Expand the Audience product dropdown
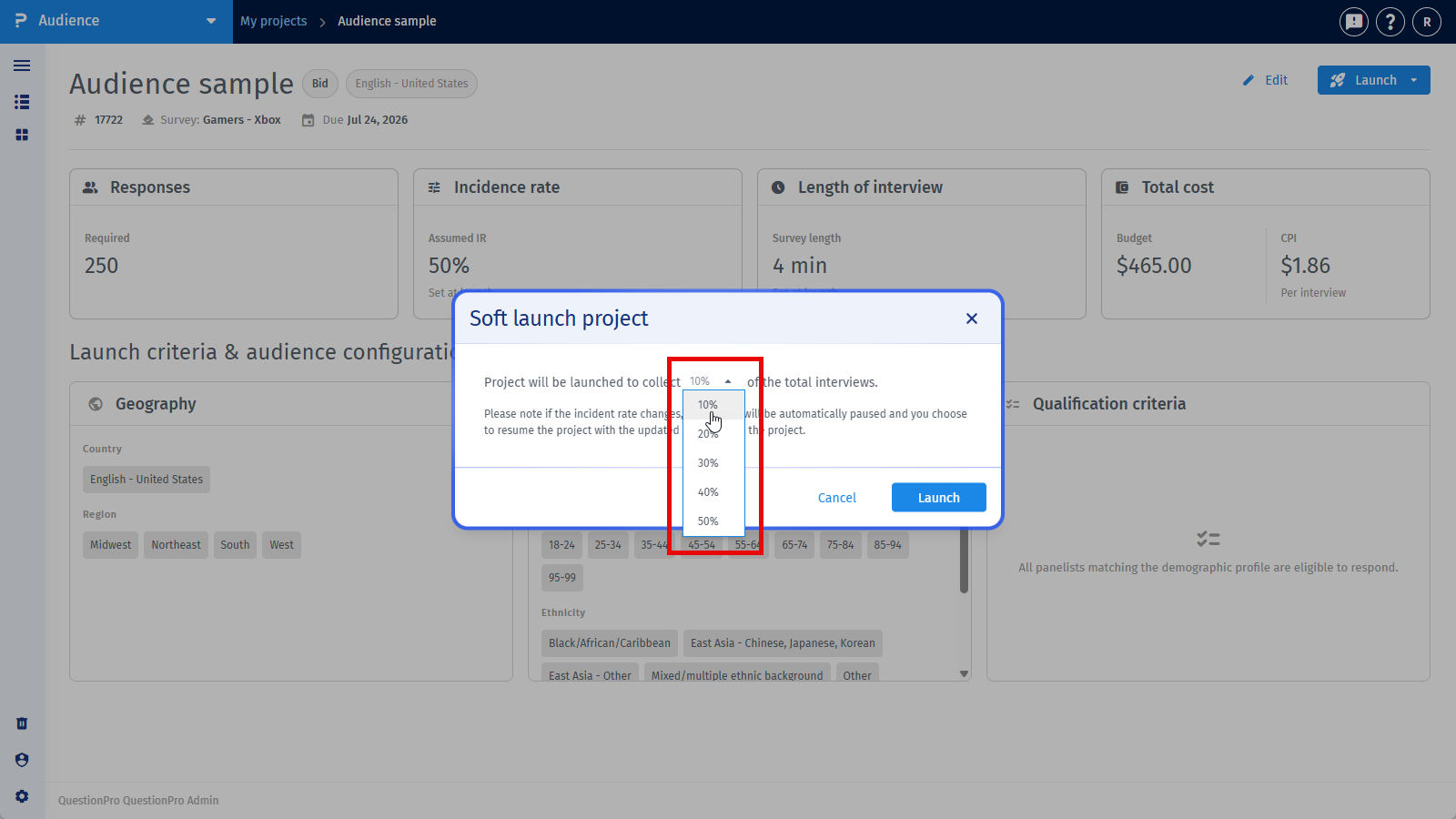Image resolution: width=1456 pixels, height=819 pixels. (211, 21)
